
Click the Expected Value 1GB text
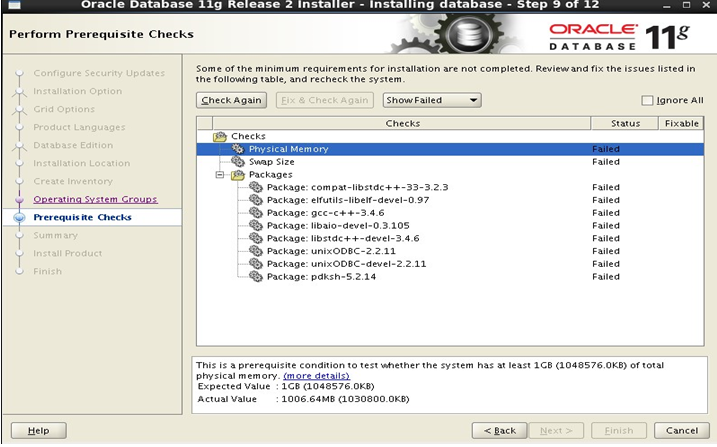327,386
